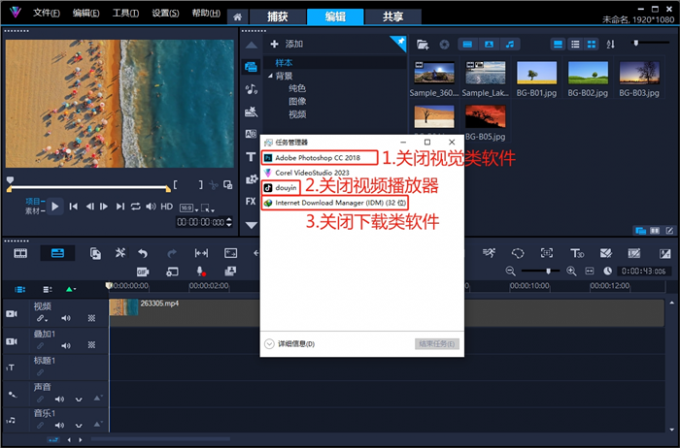Viewport: 680px width, 448px height.
Task: Redo the last action
Action: (172, 253)
